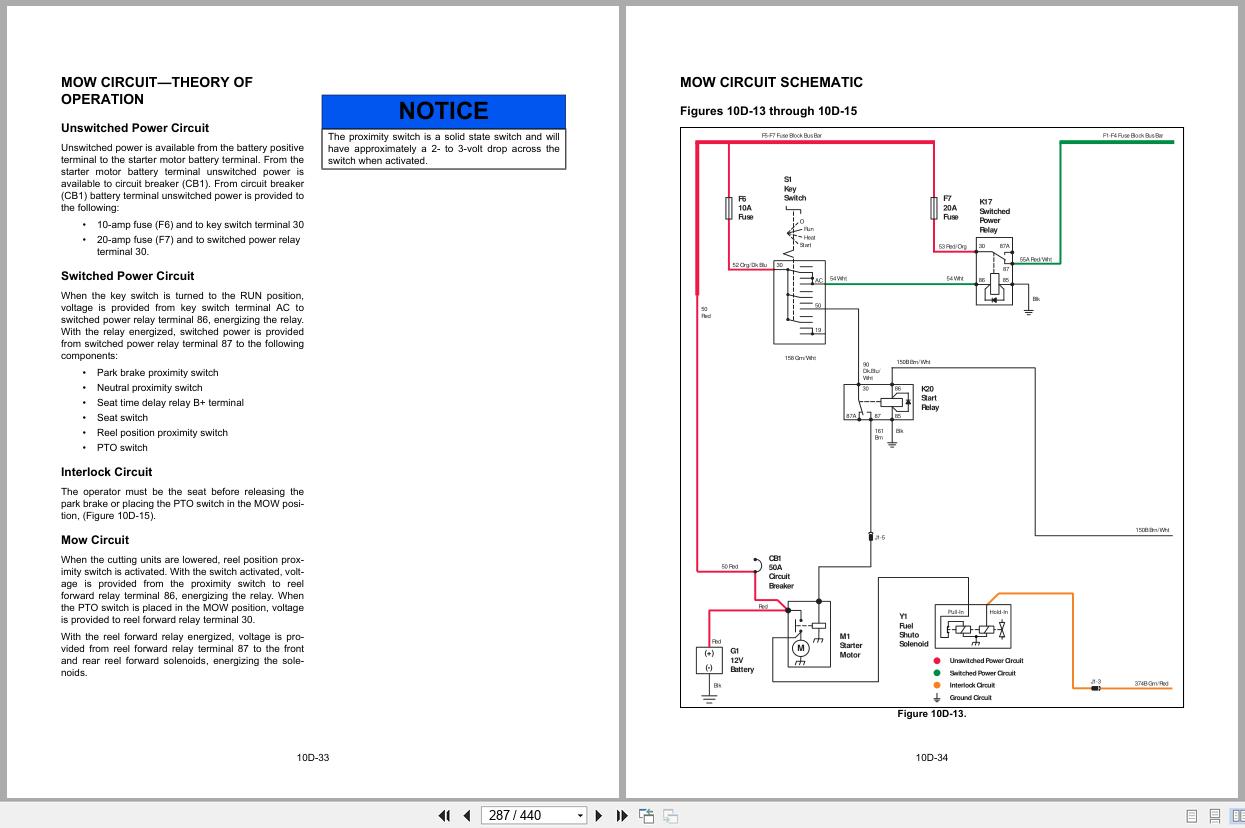Click the 374B Grn/Red wire label

pos(1151,684)
